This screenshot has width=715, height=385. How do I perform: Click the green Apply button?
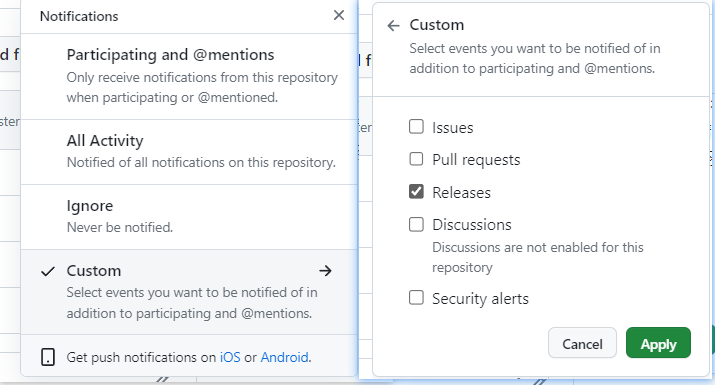click(658, 343)
